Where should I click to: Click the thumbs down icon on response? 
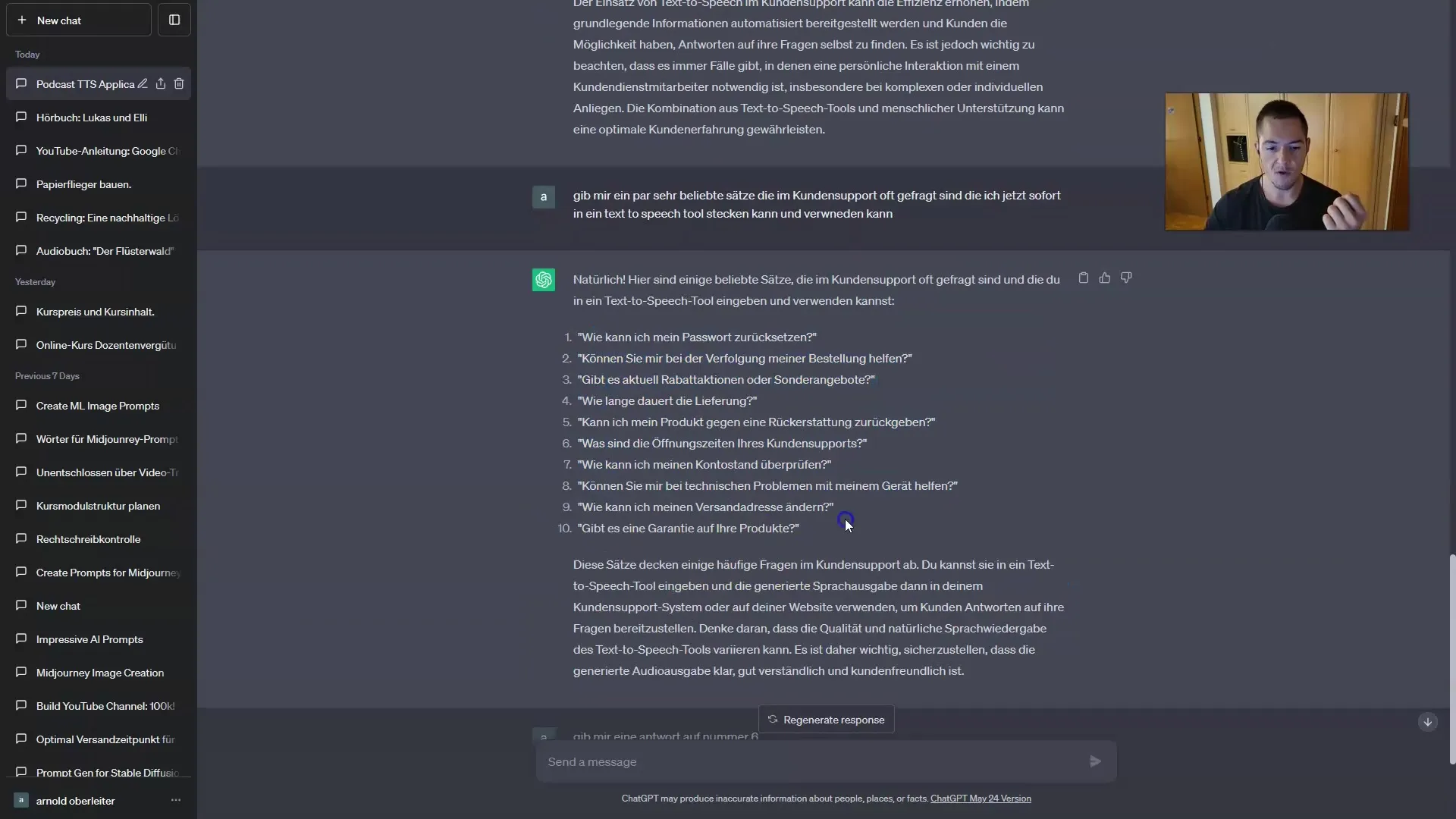pyautogui.click(x=1127, y=277)
